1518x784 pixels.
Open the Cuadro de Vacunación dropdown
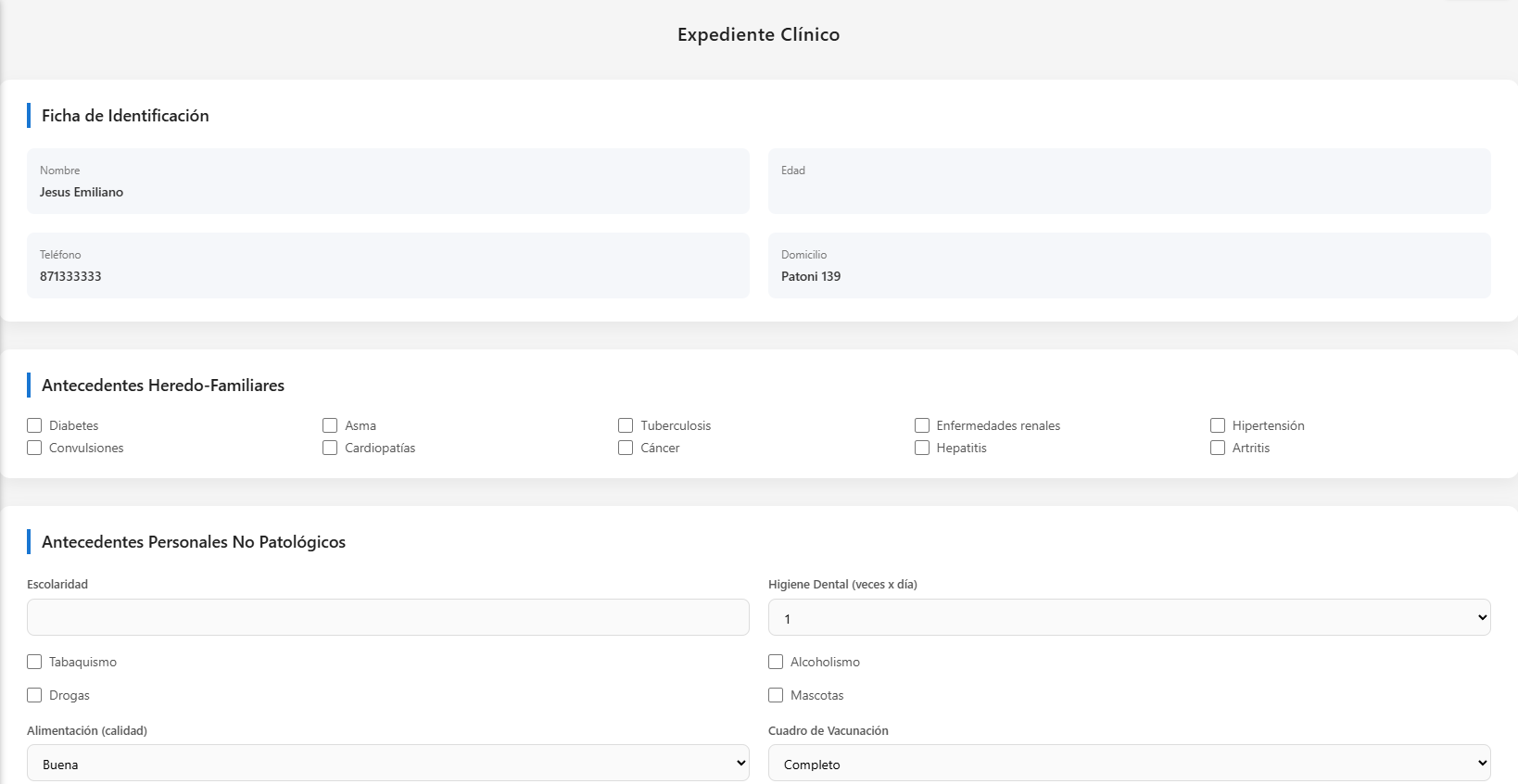click(1129, 763)
